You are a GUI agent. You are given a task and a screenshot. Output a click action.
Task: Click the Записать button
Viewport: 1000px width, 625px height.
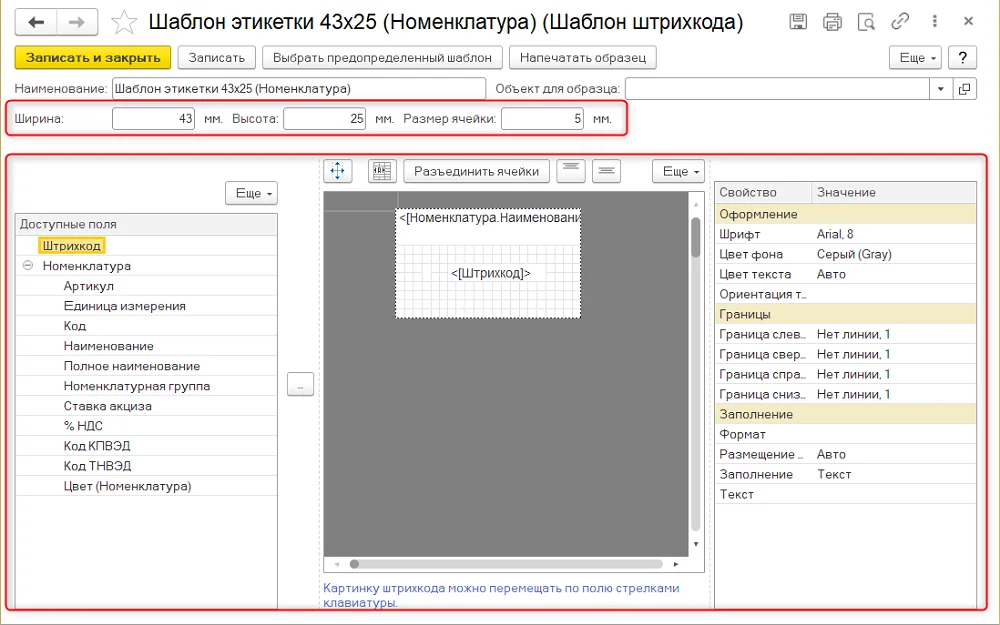217,57
